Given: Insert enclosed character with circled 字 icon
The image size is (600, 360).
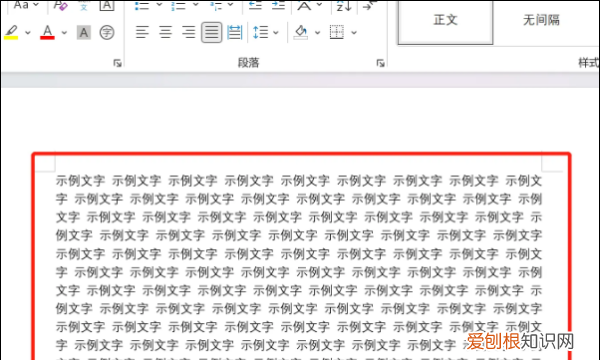Looking at the screenshot, I should click(107, 33).
